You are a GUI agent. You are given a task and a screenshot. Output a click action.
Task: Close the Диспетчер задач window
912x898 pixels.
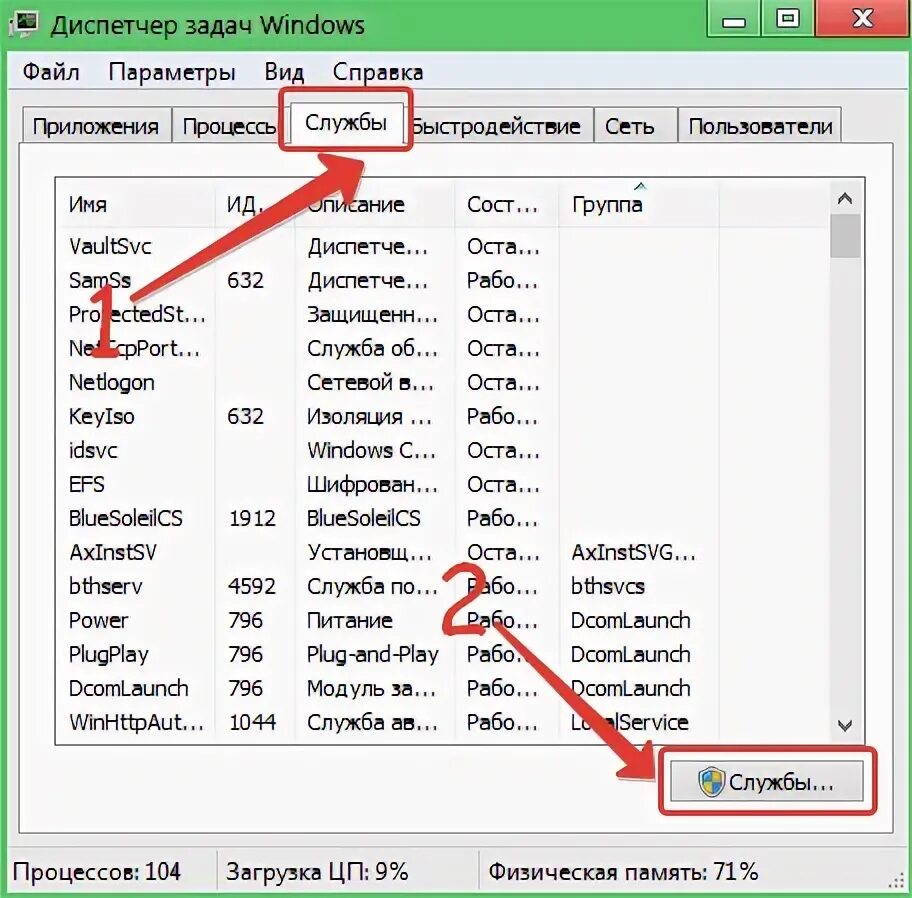click(x=862, y=19)
